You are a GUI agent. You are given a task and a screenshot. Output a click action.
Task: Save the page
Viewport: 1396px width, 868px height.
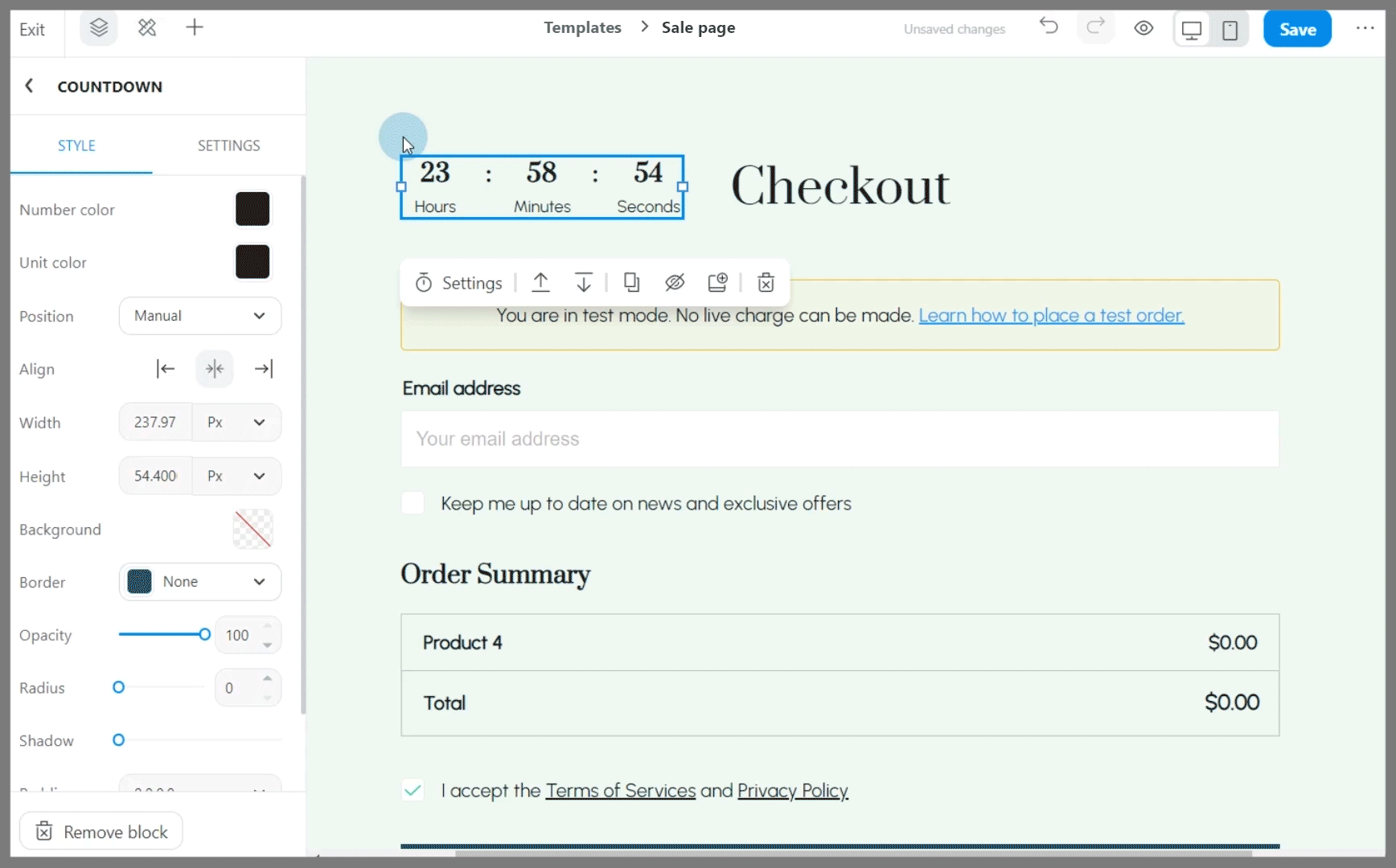point(1297,29)
